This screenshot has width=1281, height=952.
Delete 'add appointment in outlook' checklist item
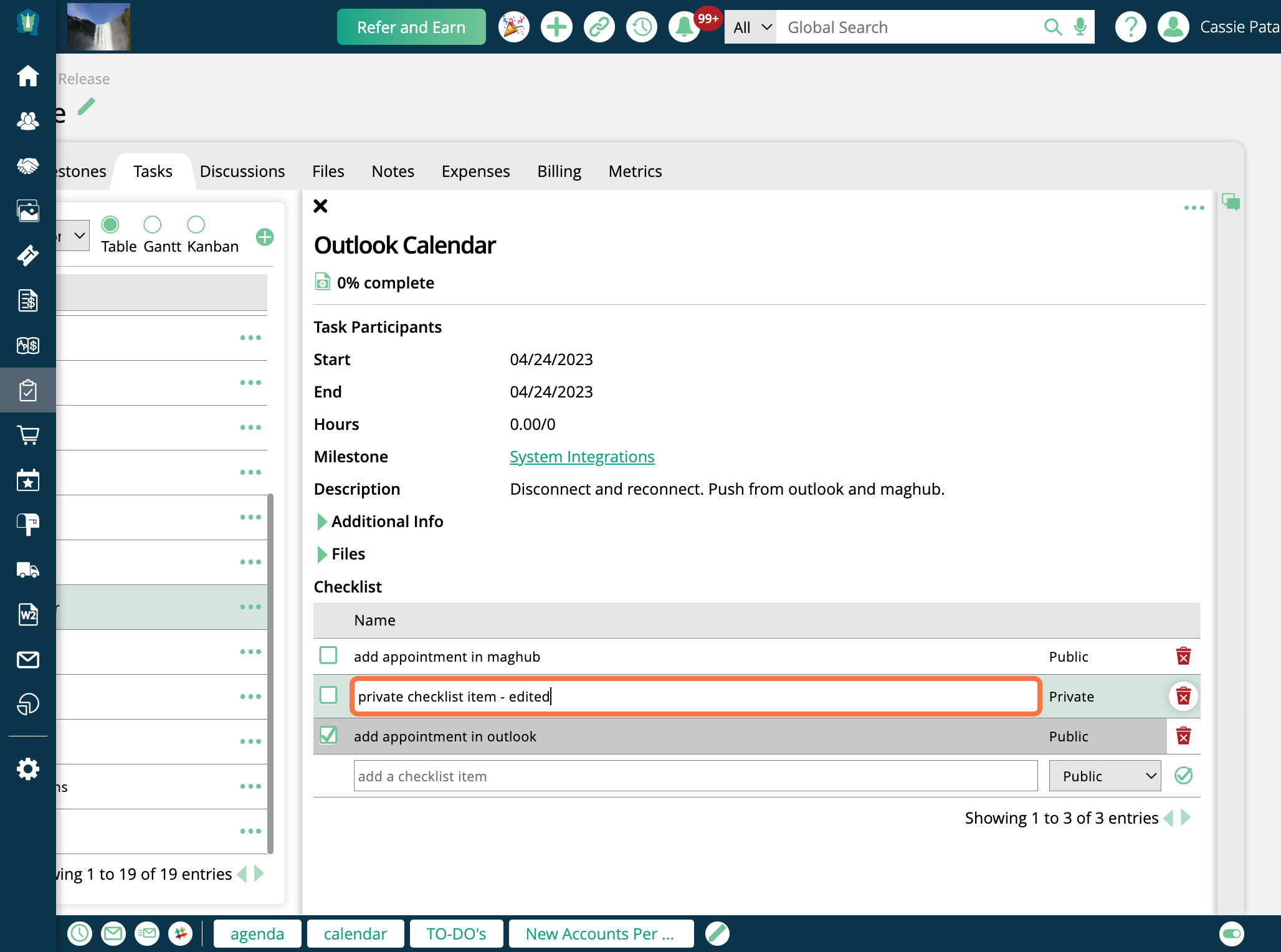tap(1183, 736)
